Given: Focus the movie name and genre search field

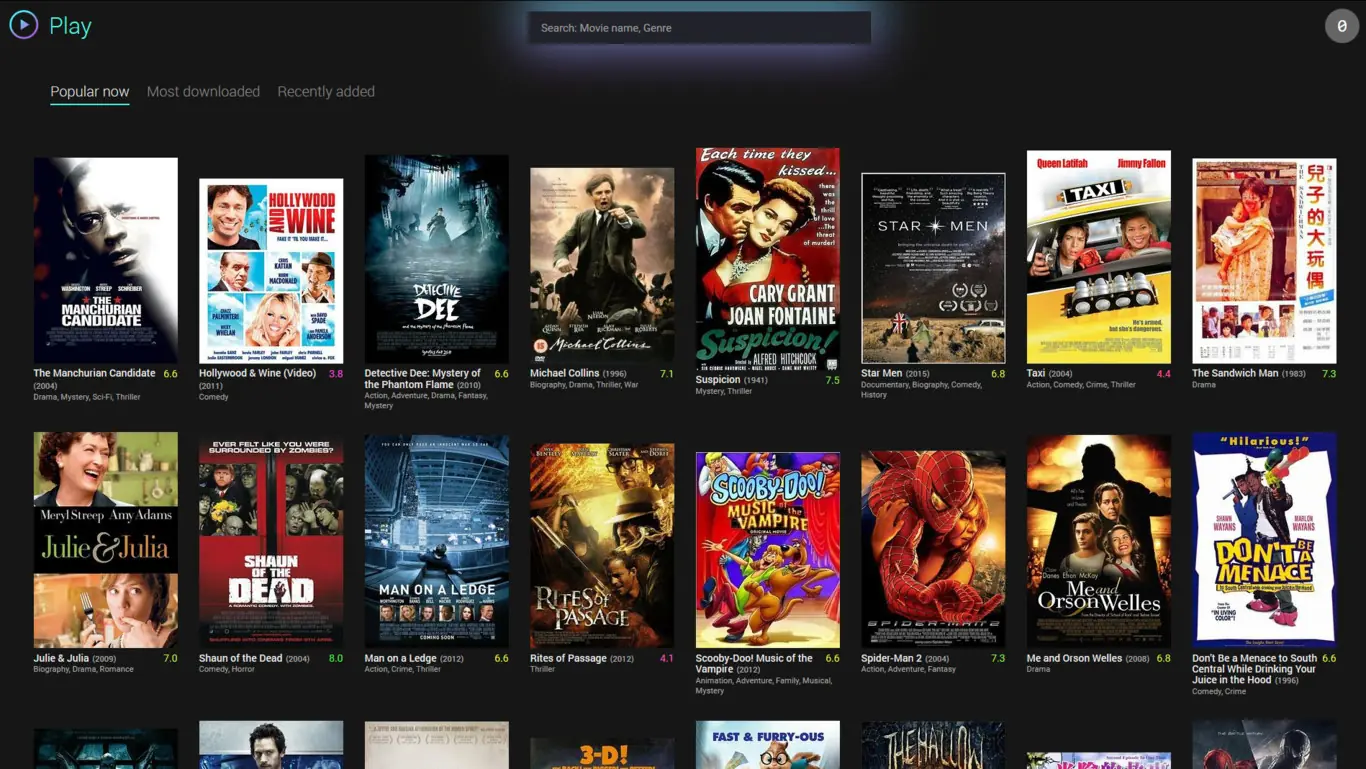Looking at the screenshot, I should (x=700, y=28).
